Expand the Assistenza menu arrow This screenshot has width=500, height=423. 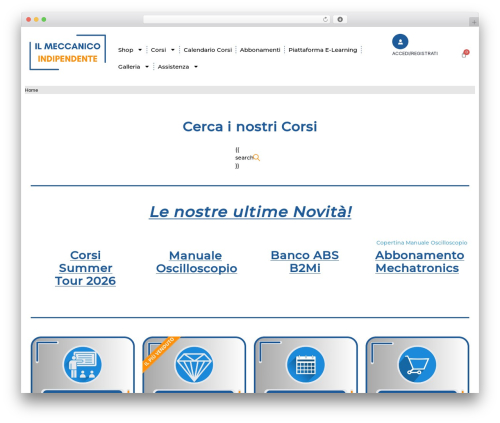[196, 67]
